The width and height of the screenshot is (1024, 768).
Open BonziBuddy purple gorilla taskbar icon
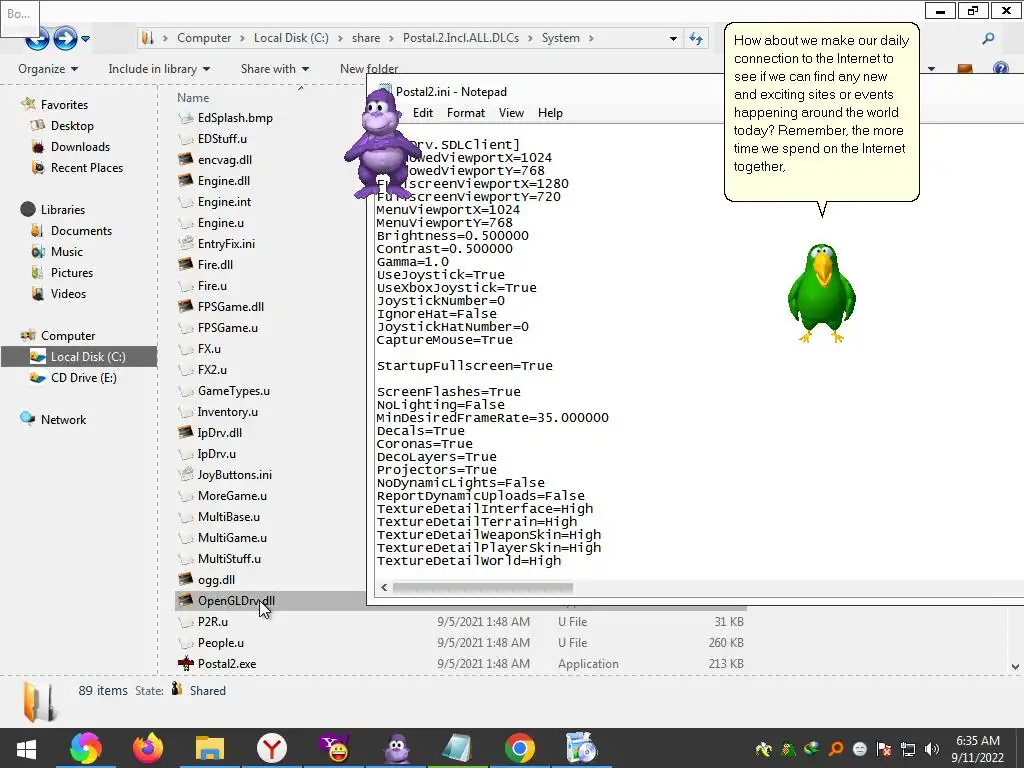coord(396,748)
